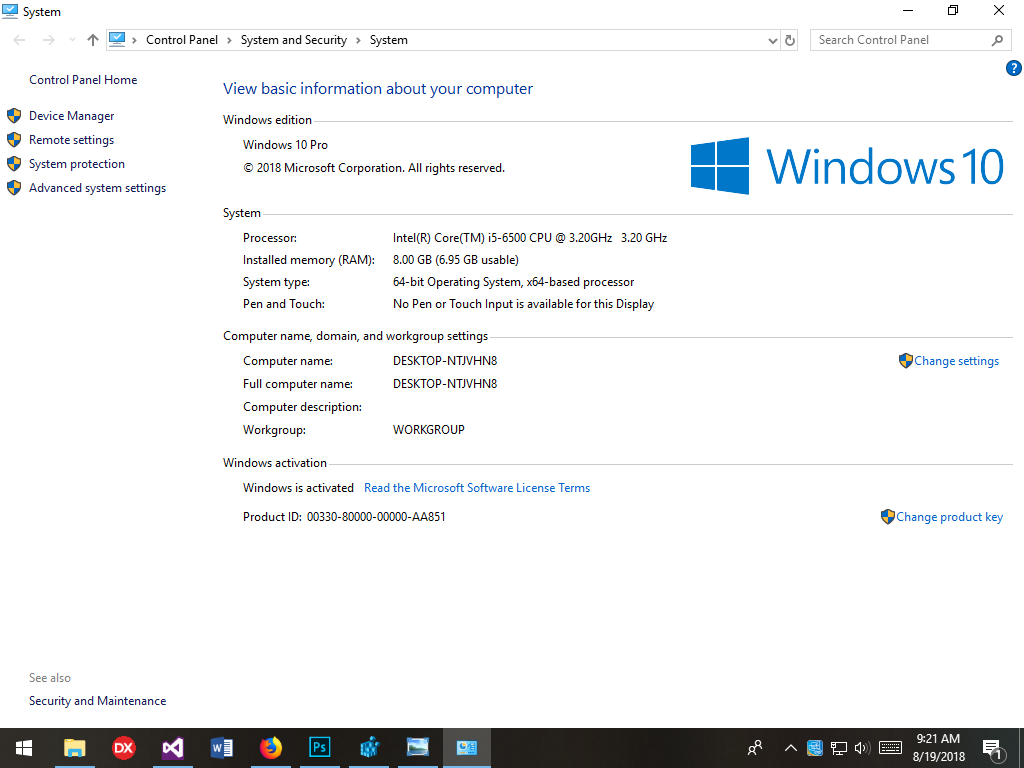Click the address bar computer icon

117,40
